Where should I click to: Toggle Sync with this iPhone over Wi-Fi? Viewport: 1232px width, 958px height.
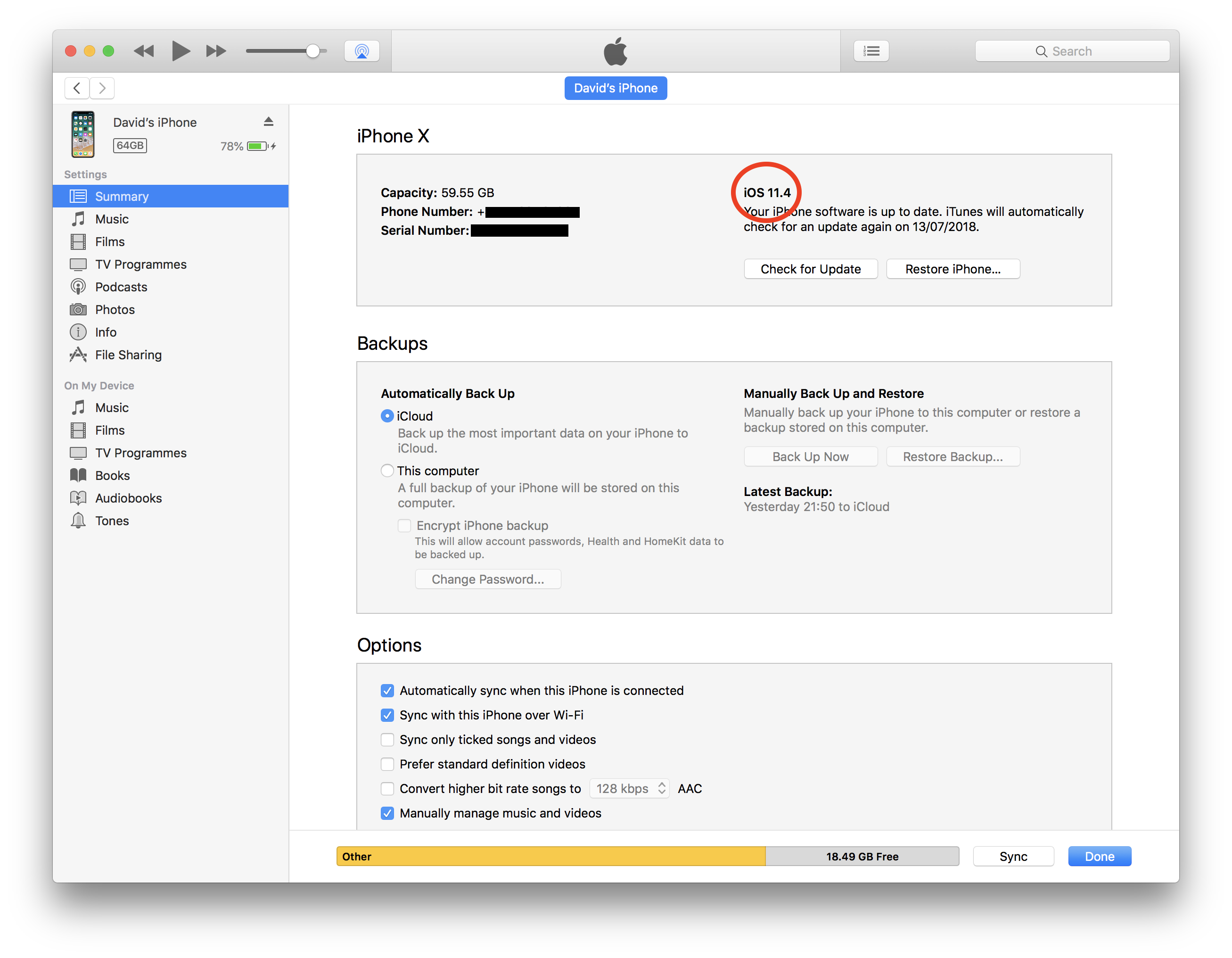point(387,715)
